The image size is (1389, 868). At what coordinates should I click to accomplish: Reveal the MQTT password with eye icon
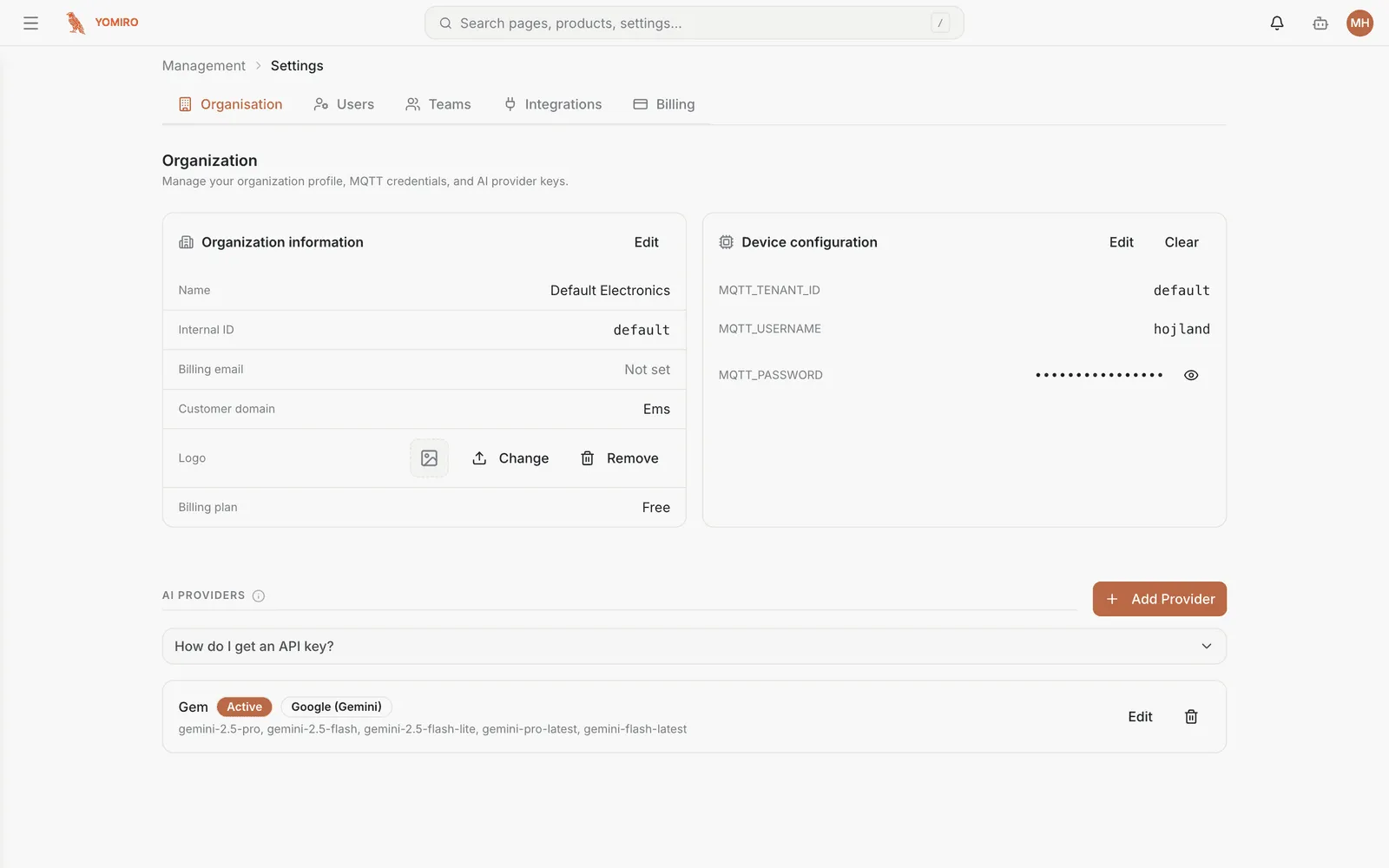[1191, 375]
